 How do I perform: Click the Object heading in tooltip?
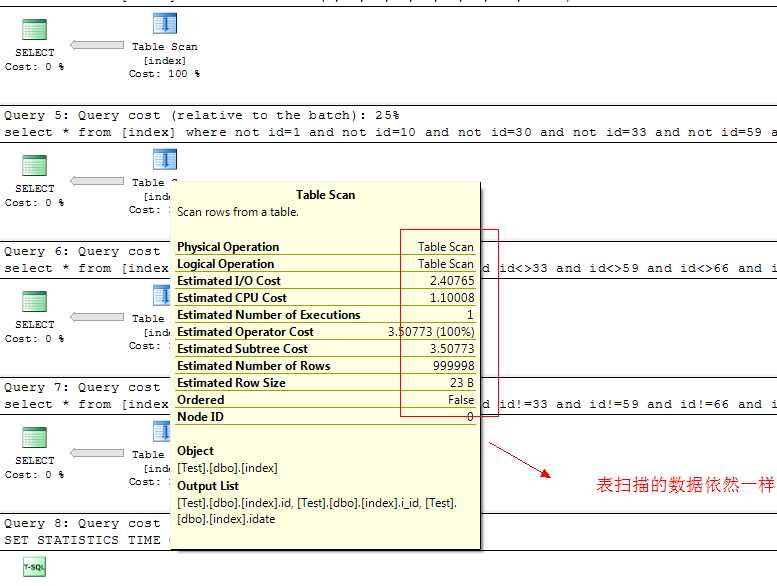point(195,451)
